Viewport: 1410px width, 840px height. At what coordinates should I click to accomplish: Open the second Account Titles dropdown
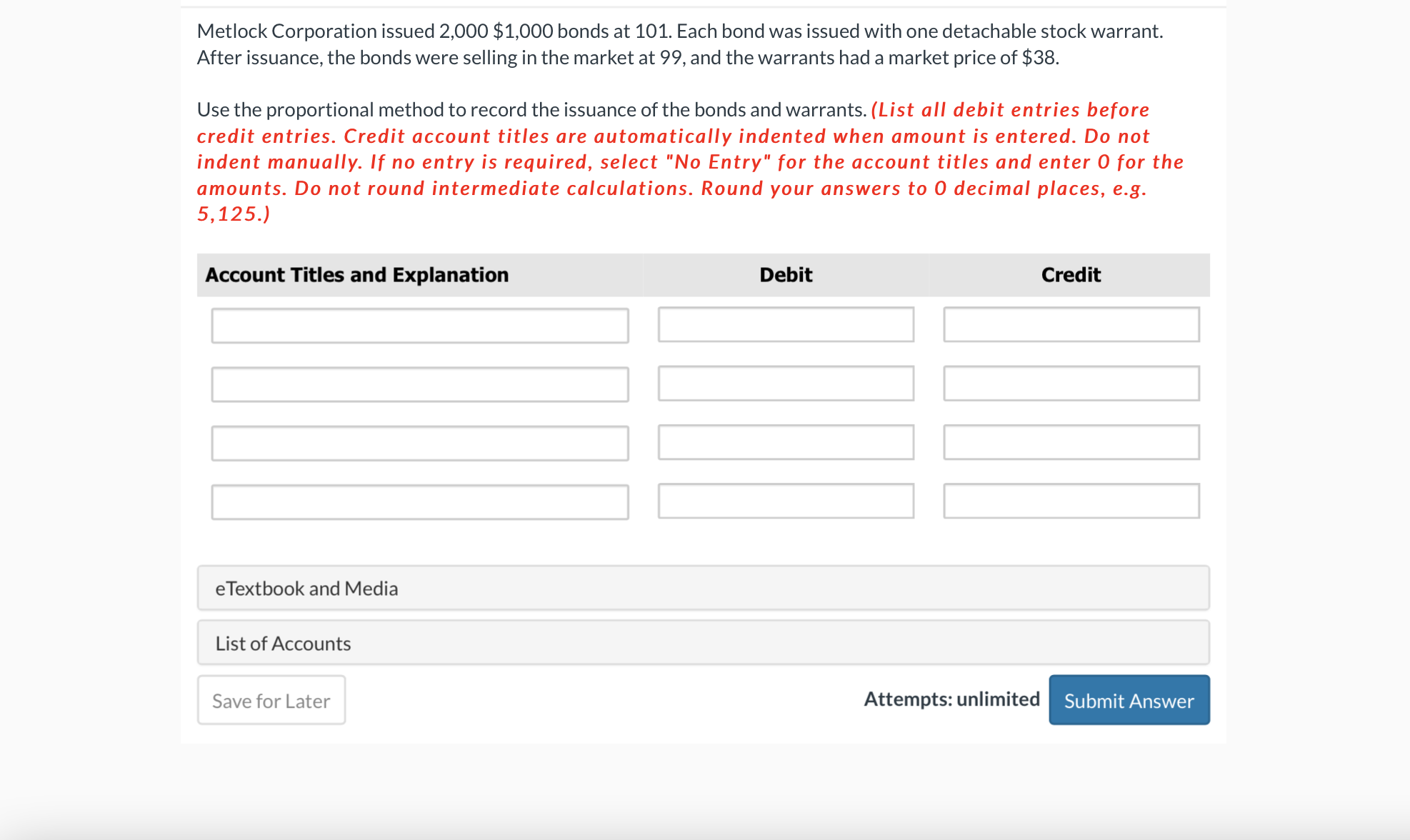[420, 384]
